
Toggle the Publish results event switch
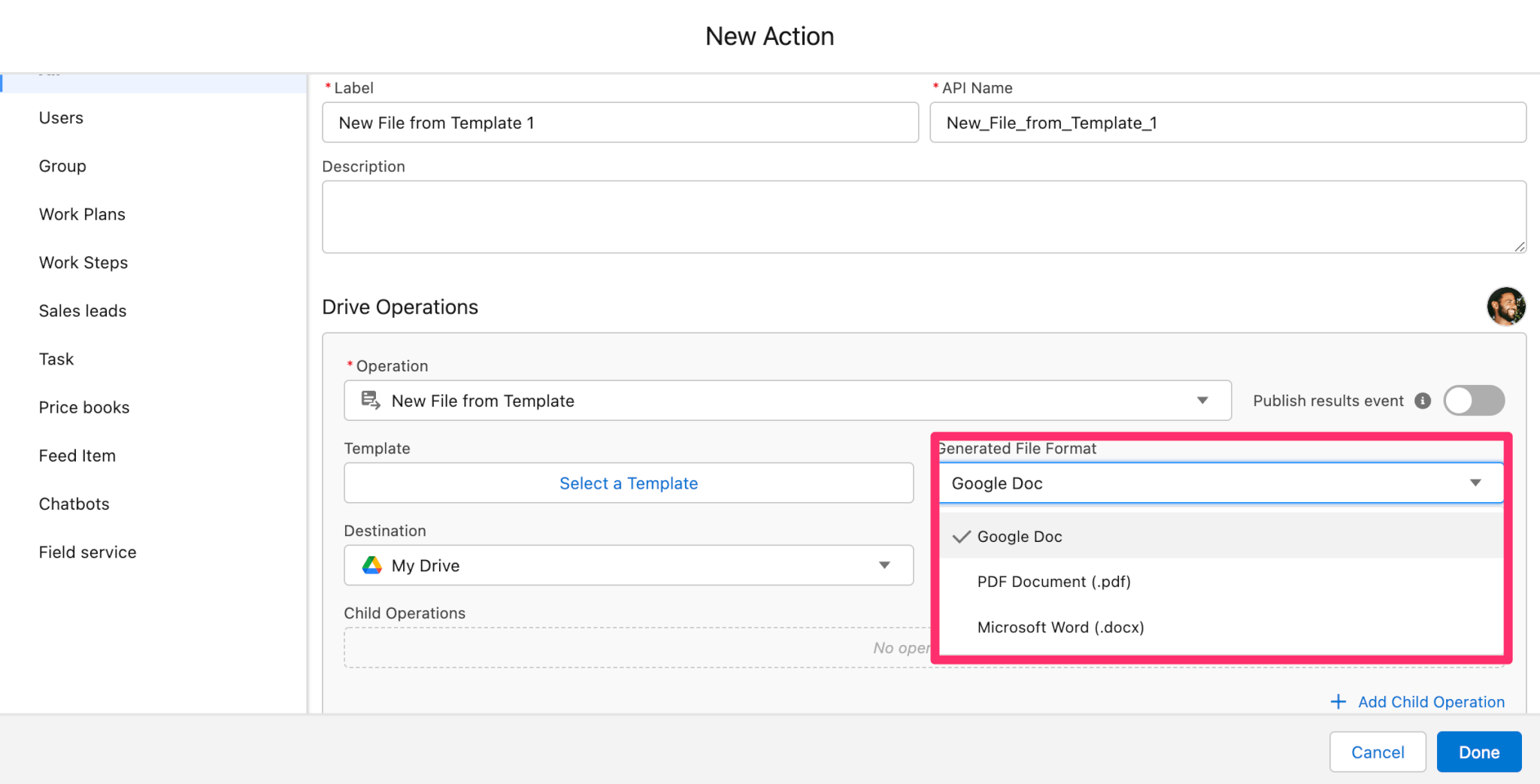(x=1474, y=401)
